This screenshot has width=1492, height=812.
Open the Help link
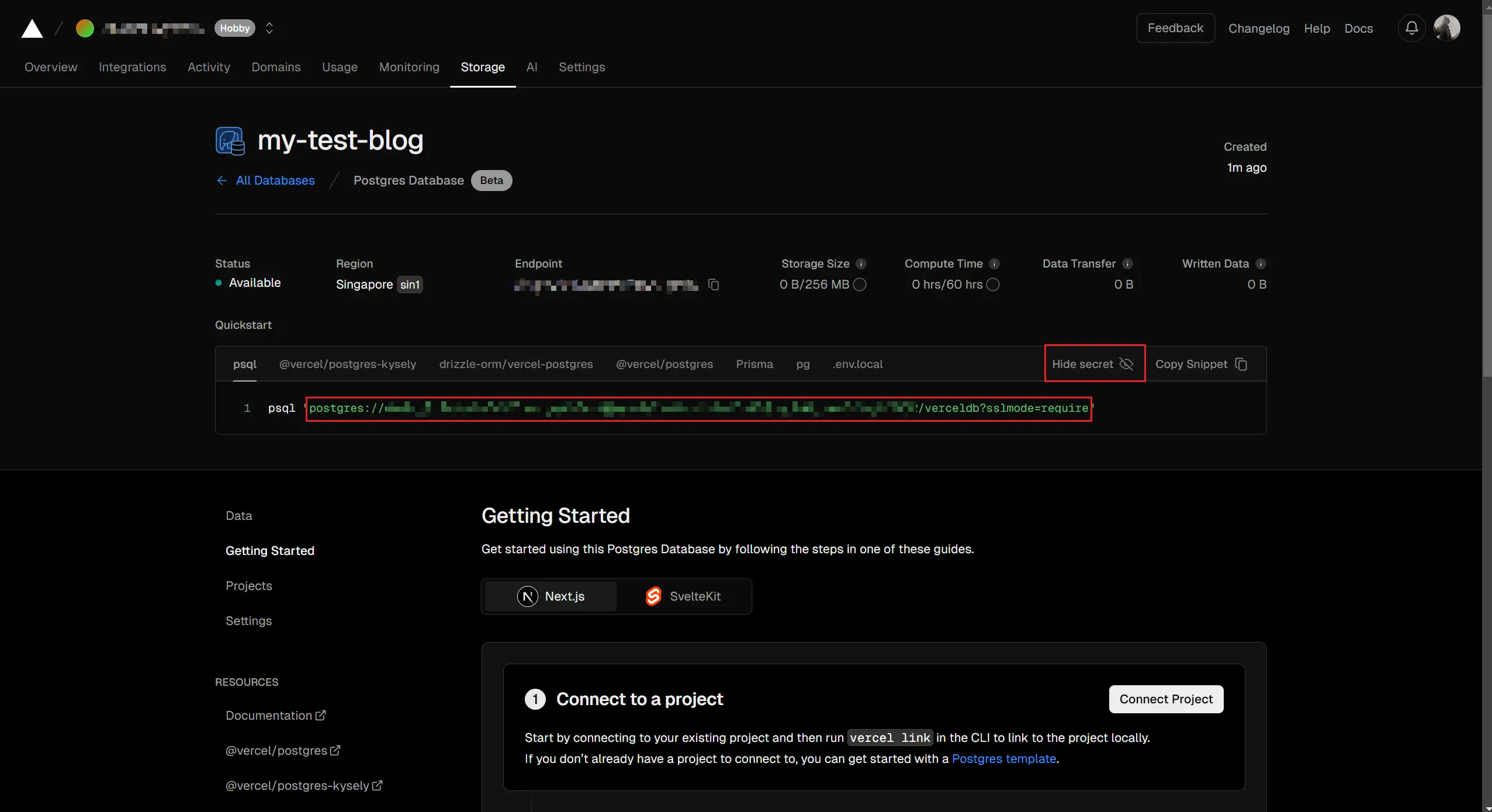1317,28
